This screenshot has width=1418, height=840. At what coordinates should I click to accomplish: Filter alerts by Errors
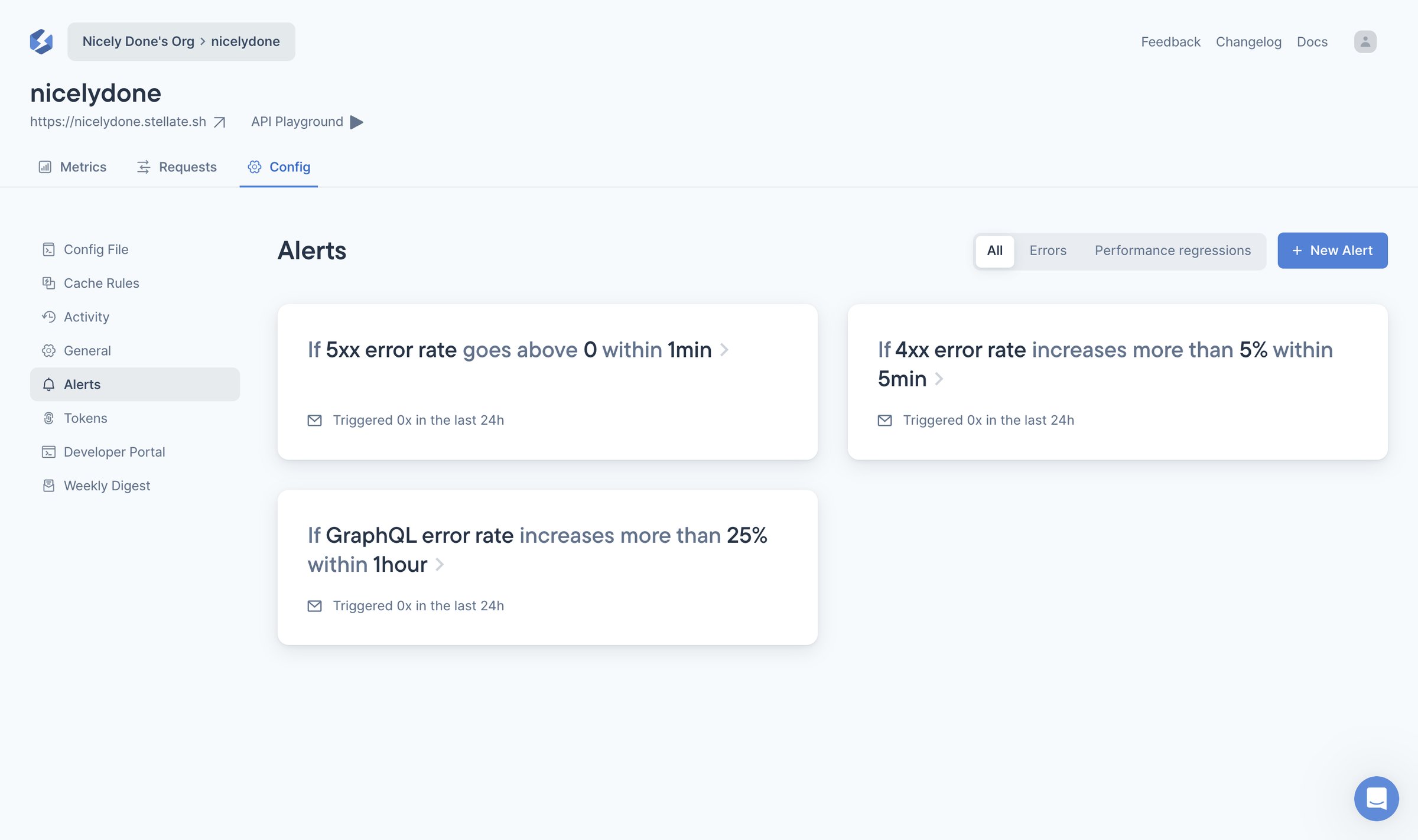point(1048,250)
